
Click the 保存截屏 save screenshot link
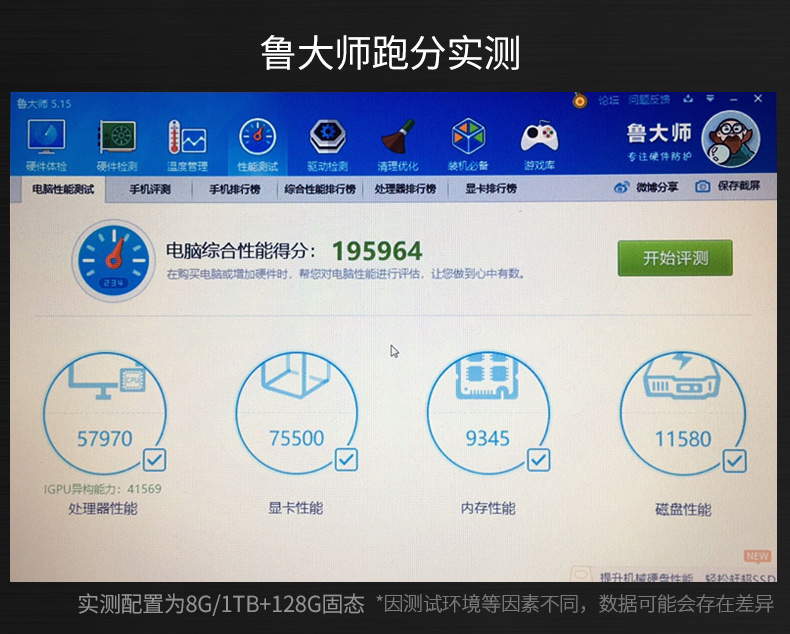[x=739, y=186]
